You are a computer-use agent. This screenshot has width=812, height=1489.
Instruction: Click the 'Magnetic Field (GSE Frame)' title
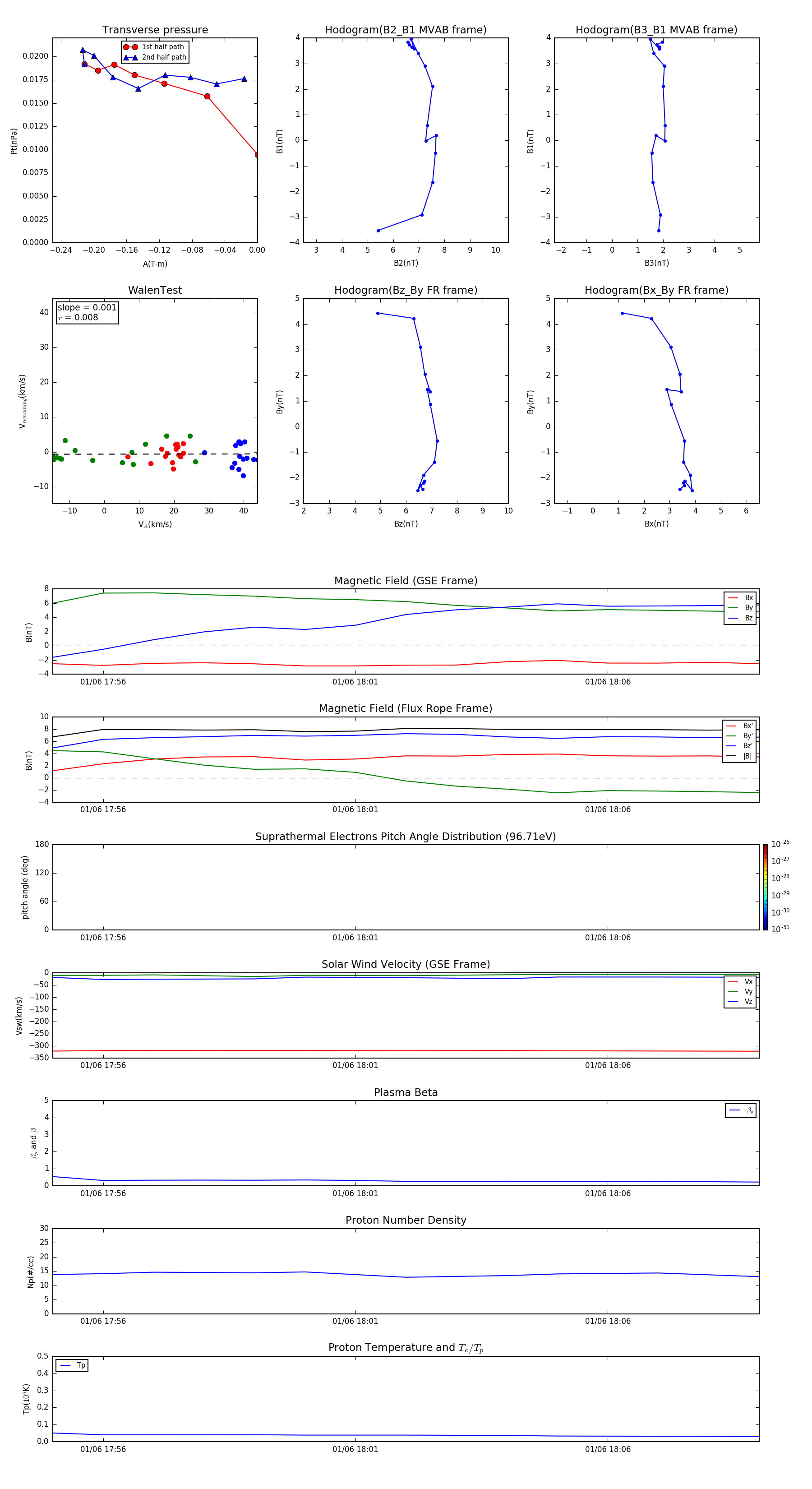pyautogui.click(x=406, y=581)
